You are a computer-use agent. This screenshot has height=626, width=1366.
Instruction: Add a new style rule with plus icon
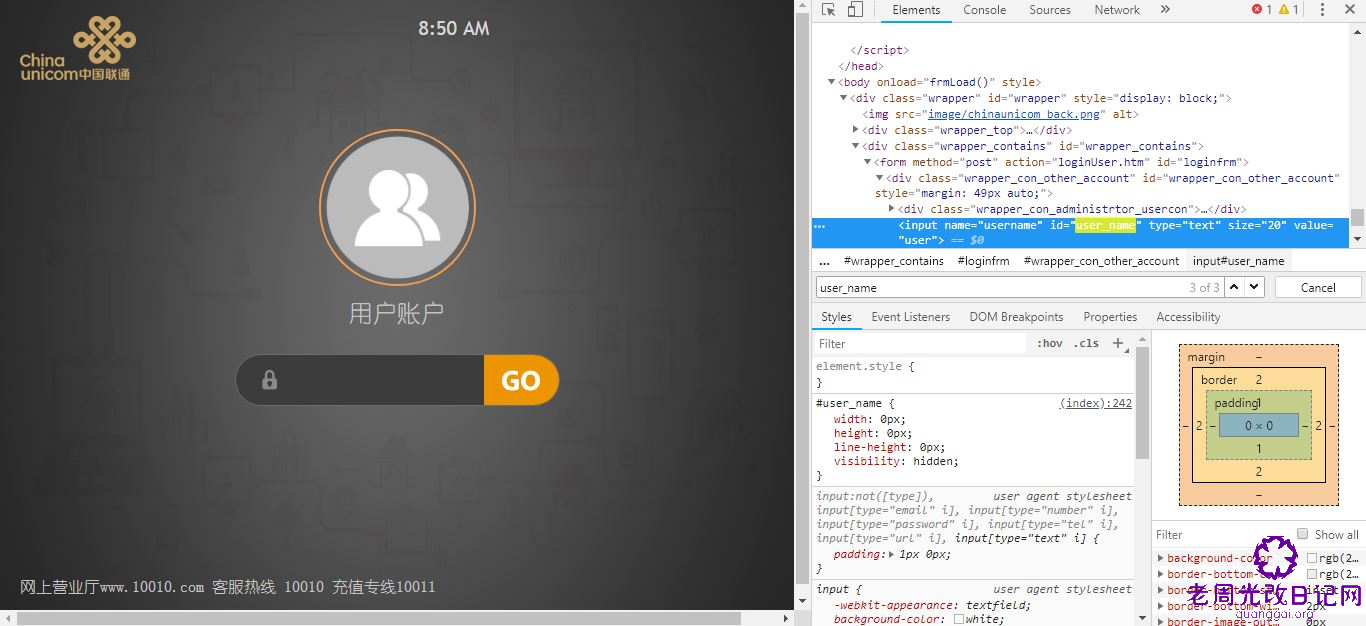click(1119, 343)
